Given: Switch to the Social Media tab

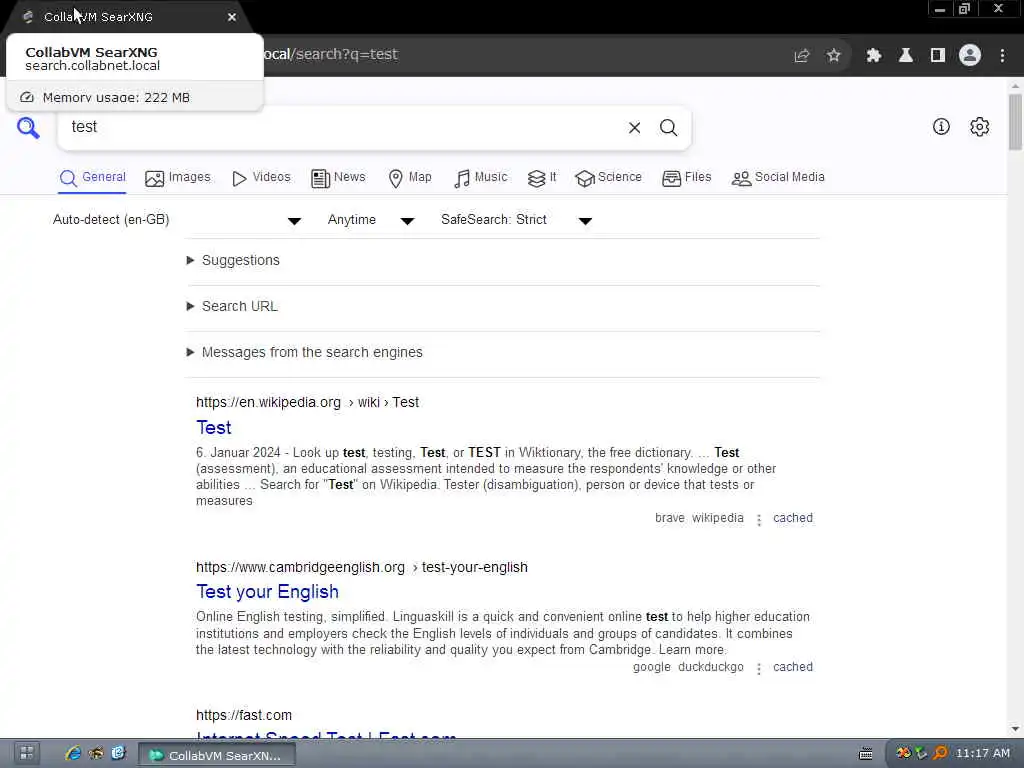Looking at the screenshot, I should point(778,178).
